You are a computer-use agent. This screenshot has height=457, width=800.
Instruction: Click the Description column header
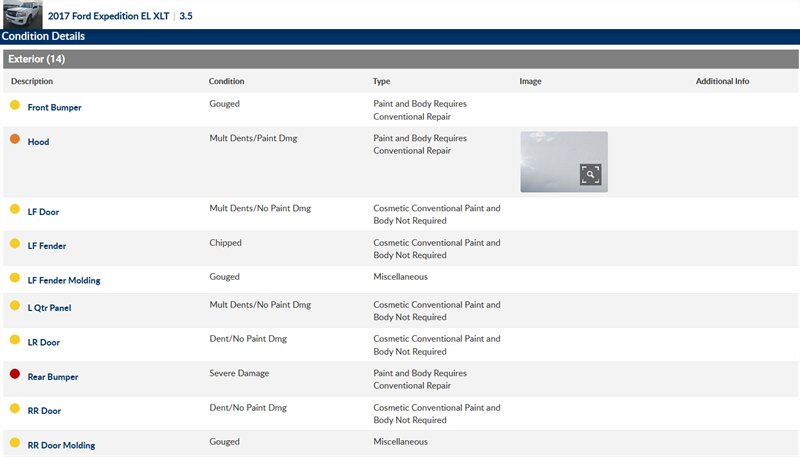[32, 82]
